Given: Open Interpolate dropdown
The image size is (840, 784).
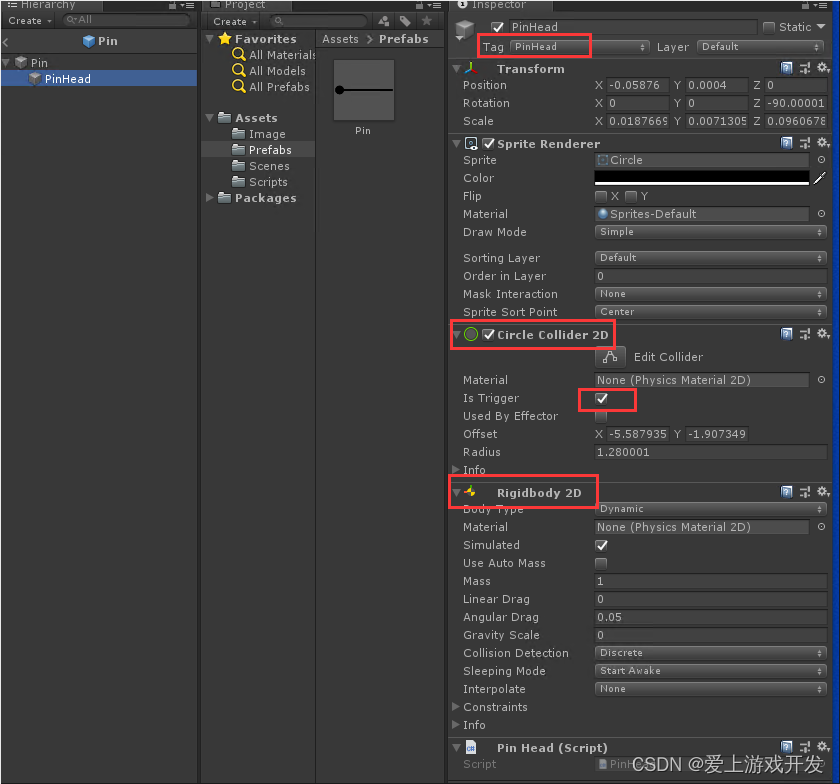Looking at the screenshot, I should [x=710, y=689].
